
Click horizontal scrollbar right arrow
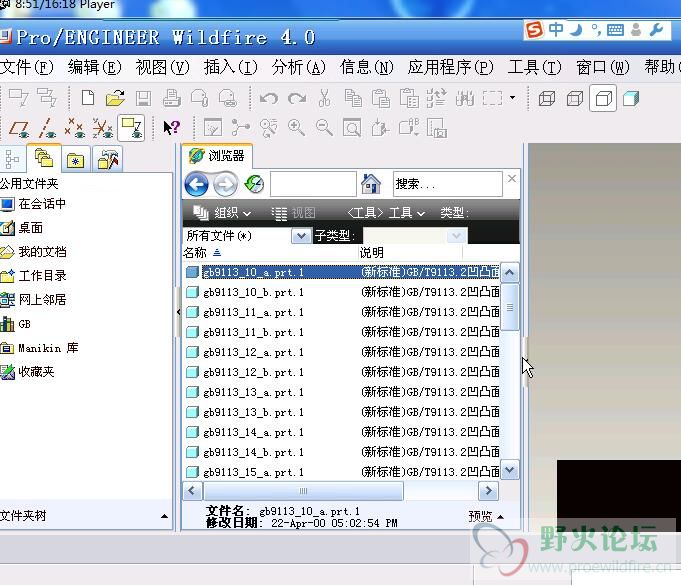click(489, 491)
